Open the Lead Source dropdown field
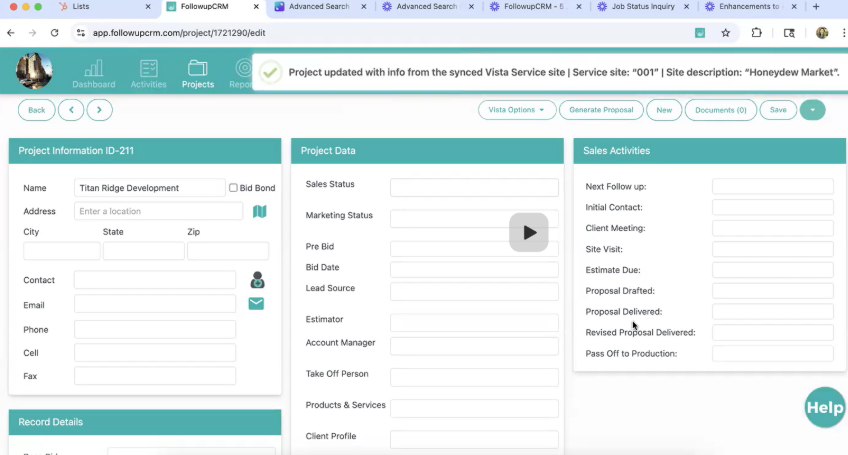The width and height of the screenshot is (848, 455). point(474,291)
